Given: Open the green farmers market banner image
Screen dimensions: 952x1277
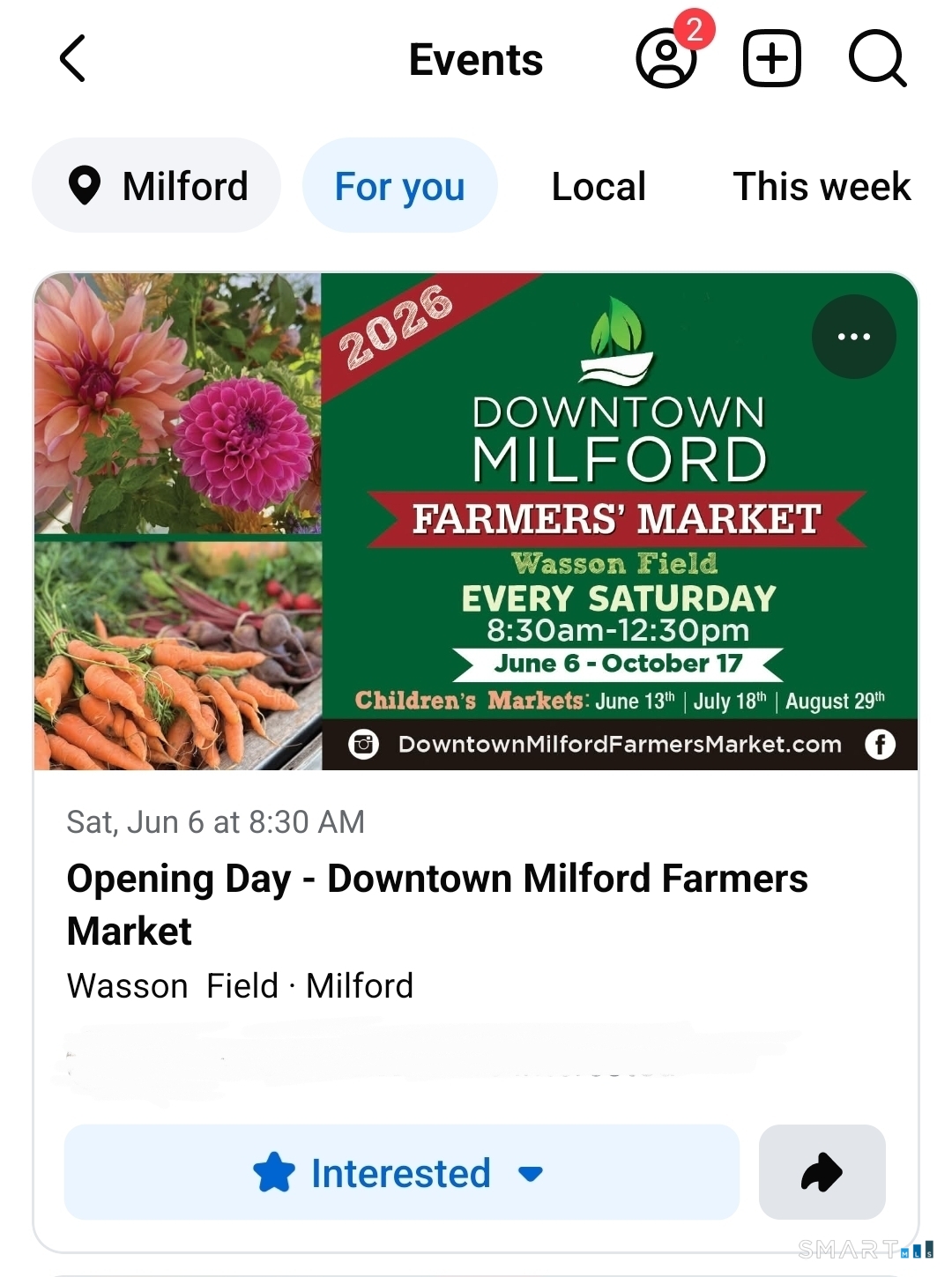Looking at the screenshot, I should click(617, 494).
